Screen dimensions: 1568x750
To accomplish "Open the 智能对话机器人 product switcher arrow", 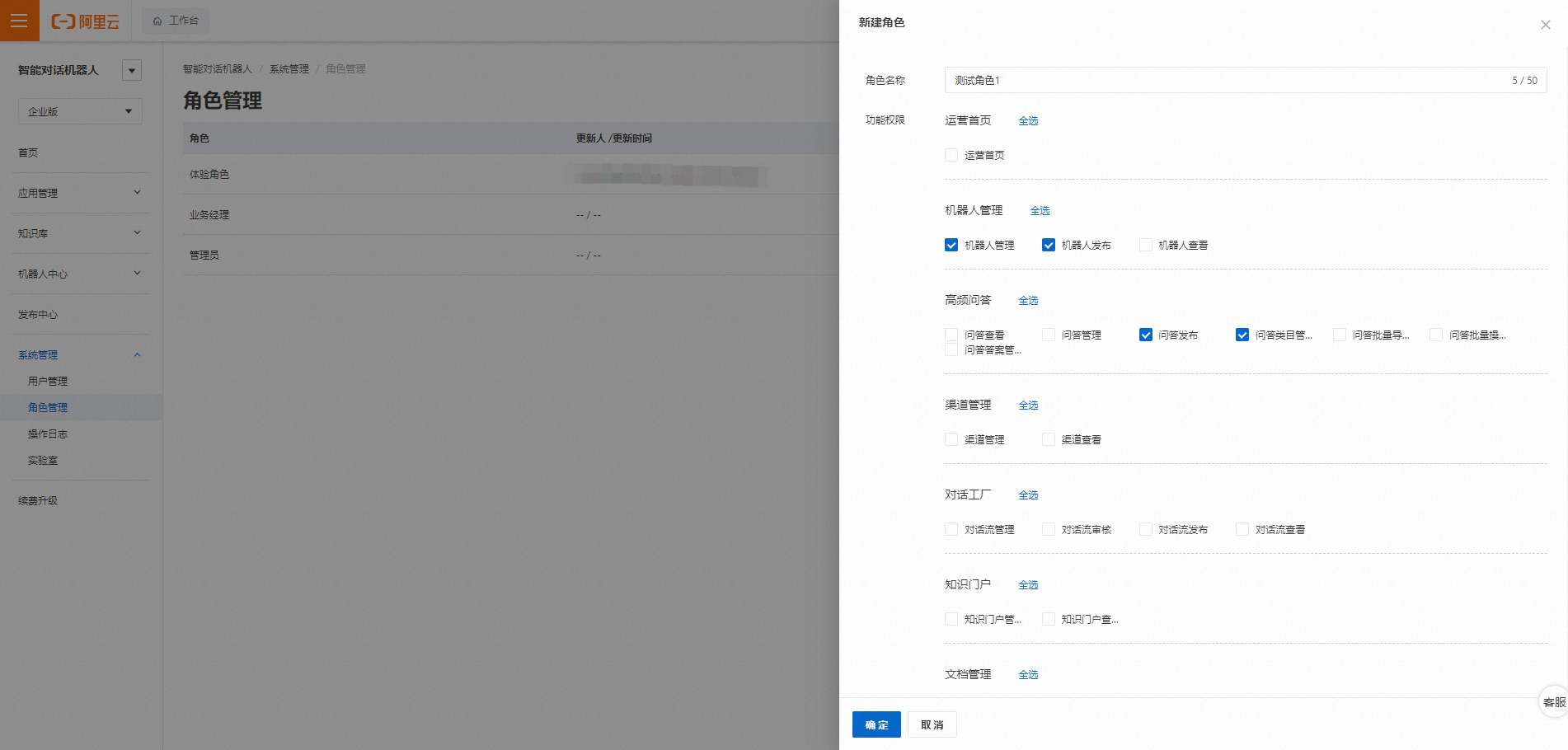I will pyautogui.click(x=132, y=70).
